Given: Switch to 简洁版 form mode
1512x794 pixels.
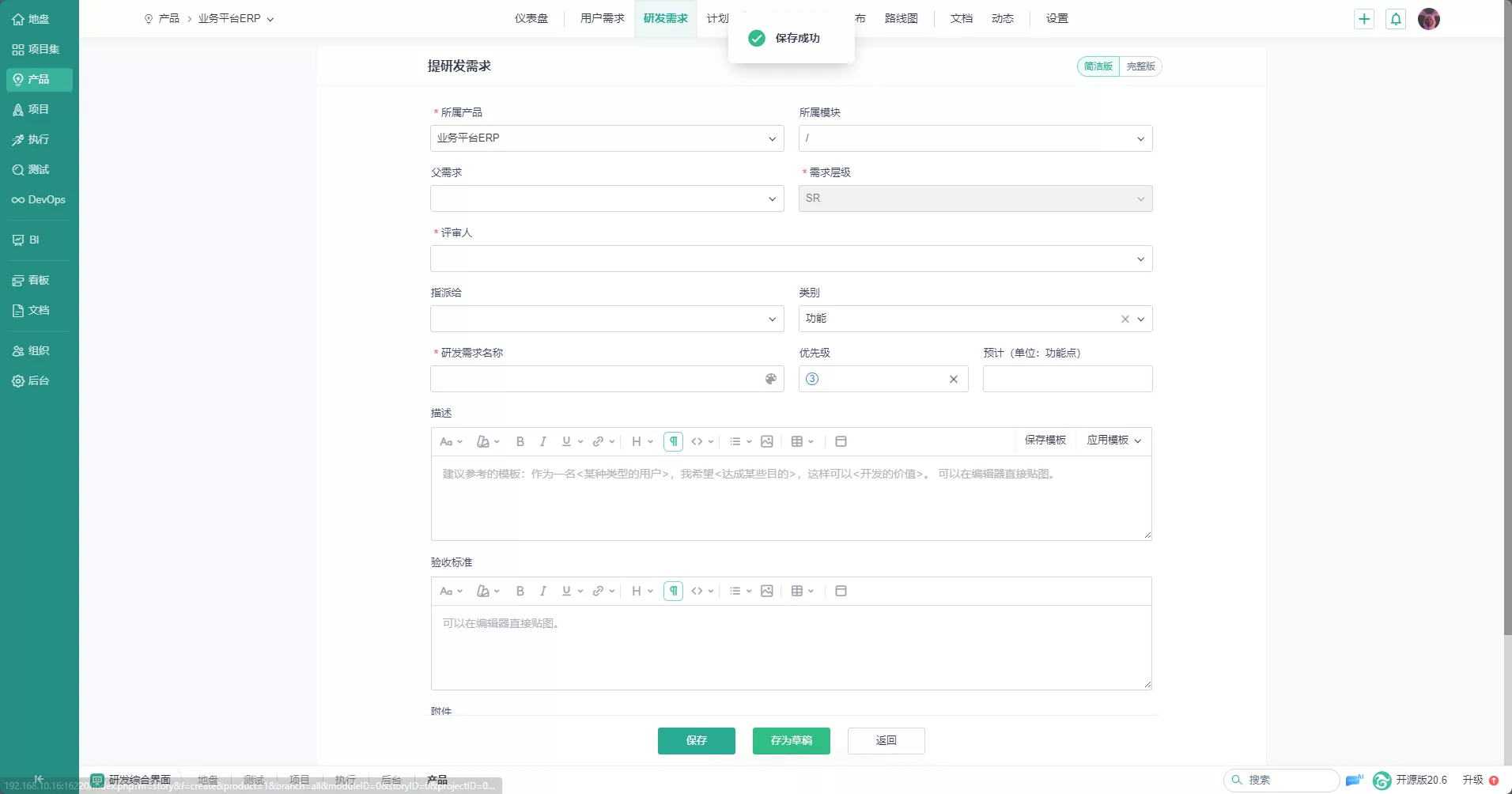Looking at the screenshot, I should (x=1098, y=66).
